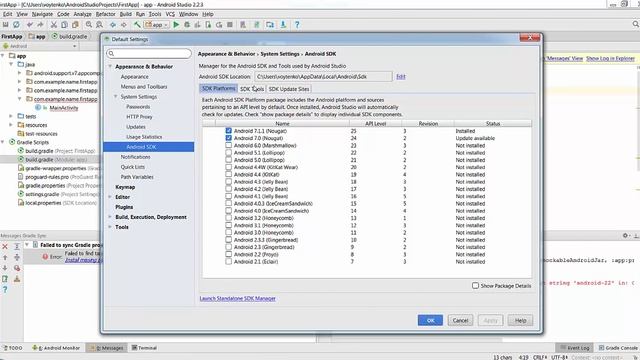This screenshot has height=360, width=640.
Task: Click the Synchronize toolbar icon
Action: 16,25
